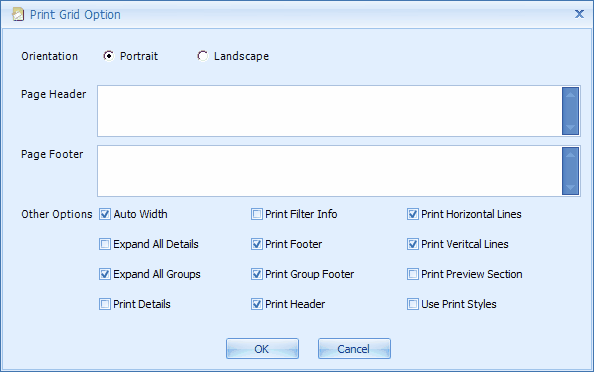Disable Print Veritcal Lines checkbox
594x372 pixels.
pyautogui.click(x=413, y=244)
